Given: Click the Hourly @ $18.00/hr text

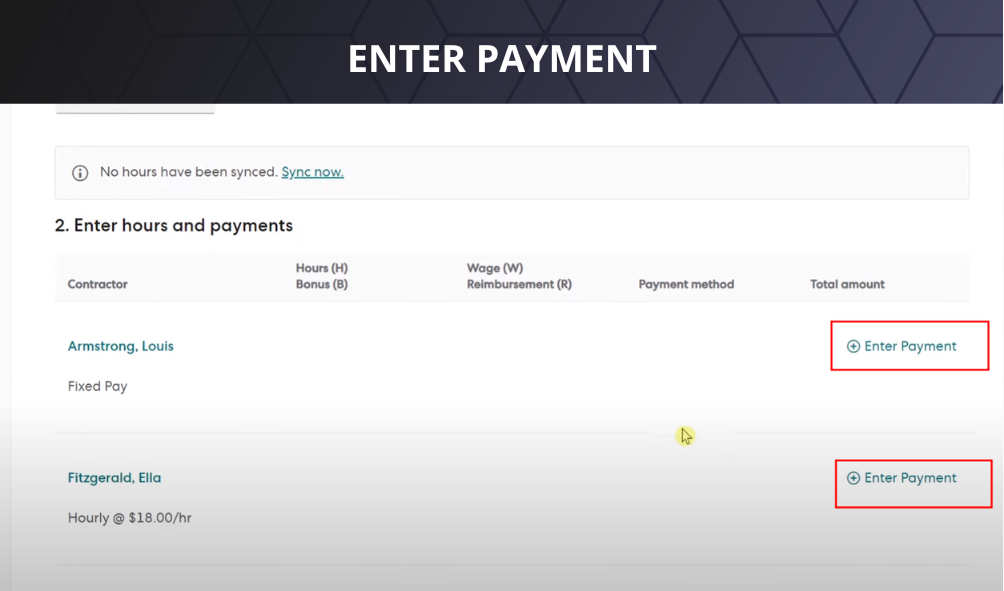Looking at the screenshot, I should 129,518.
